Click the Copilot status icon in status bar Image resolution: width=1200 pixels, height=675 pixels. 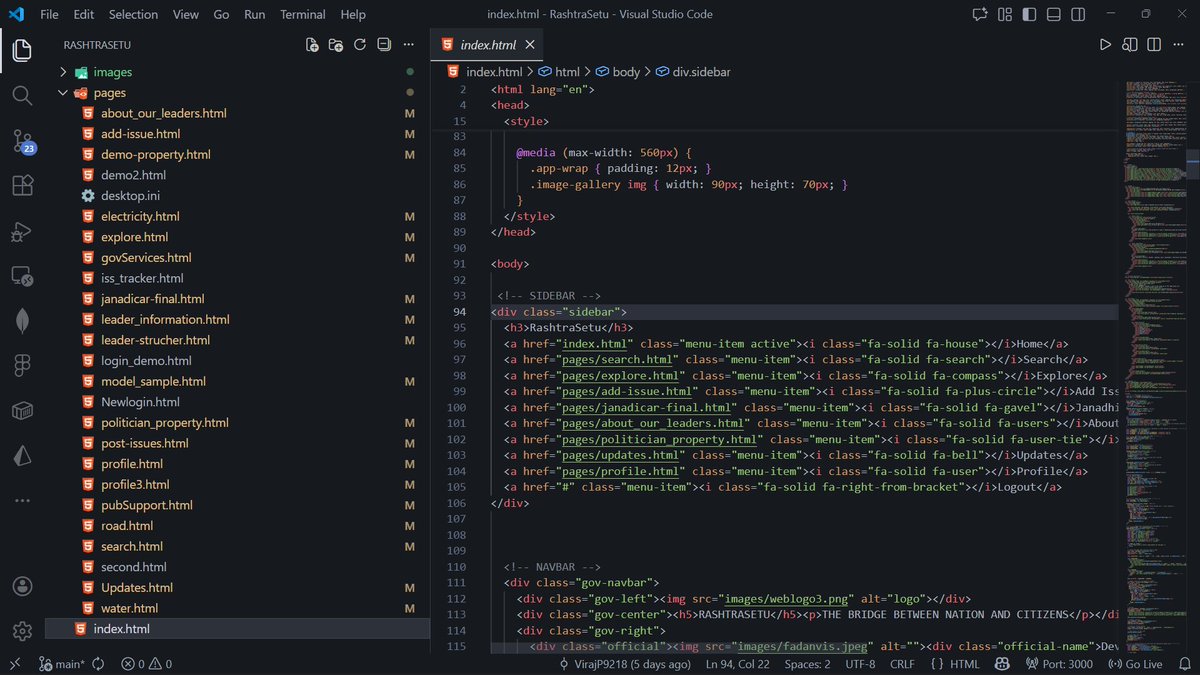pyautogui.click(x=1002, y=664)
